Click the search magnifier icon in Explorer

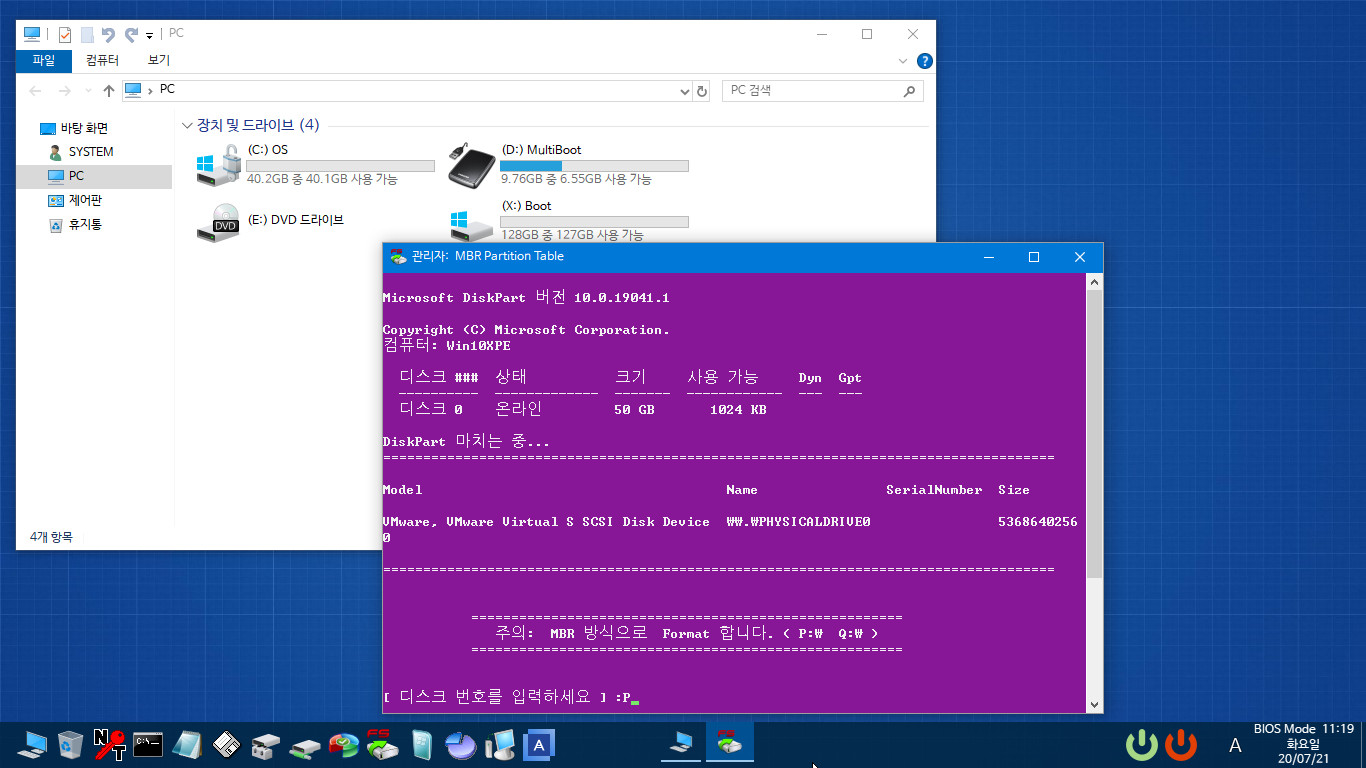tap(909, 91)
